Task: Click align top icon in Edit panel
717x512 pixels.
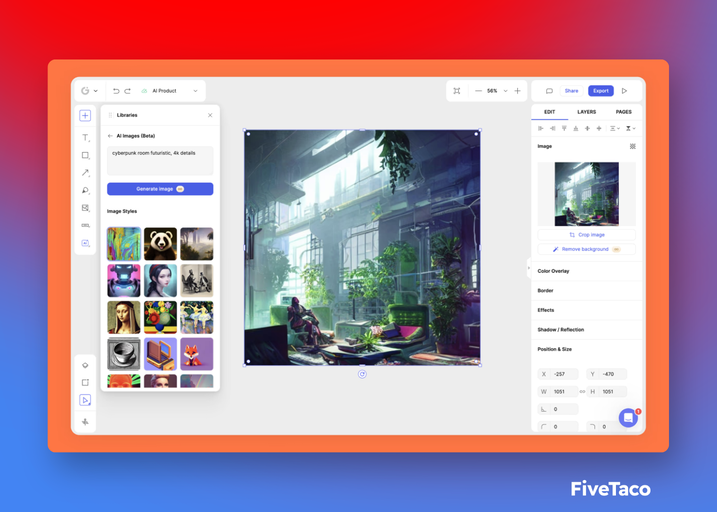Action: pyautogui.click(x=564, y=128)
